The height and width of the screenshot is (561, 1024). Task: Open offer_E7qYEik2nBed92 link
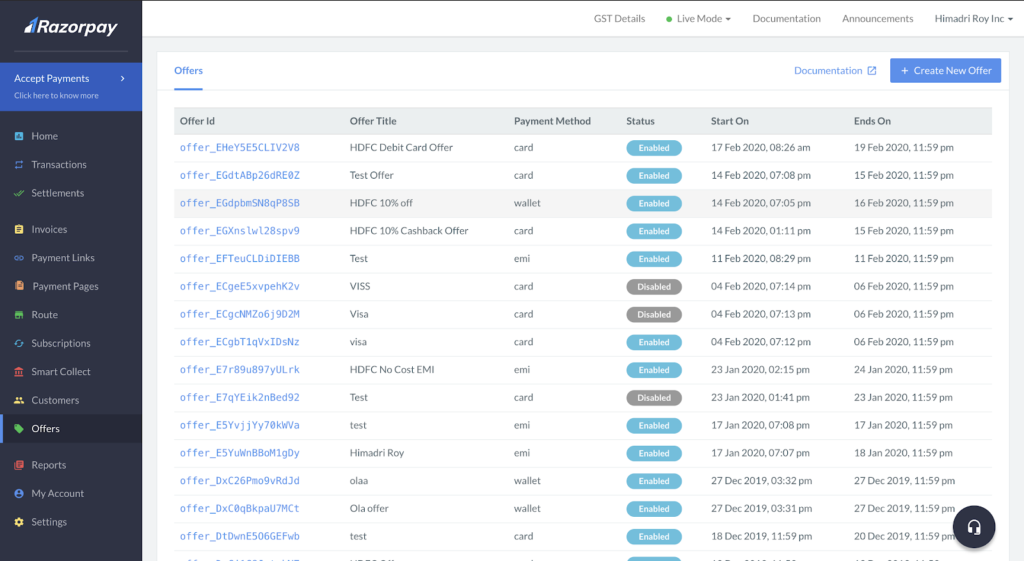click(x=240, y=397)
